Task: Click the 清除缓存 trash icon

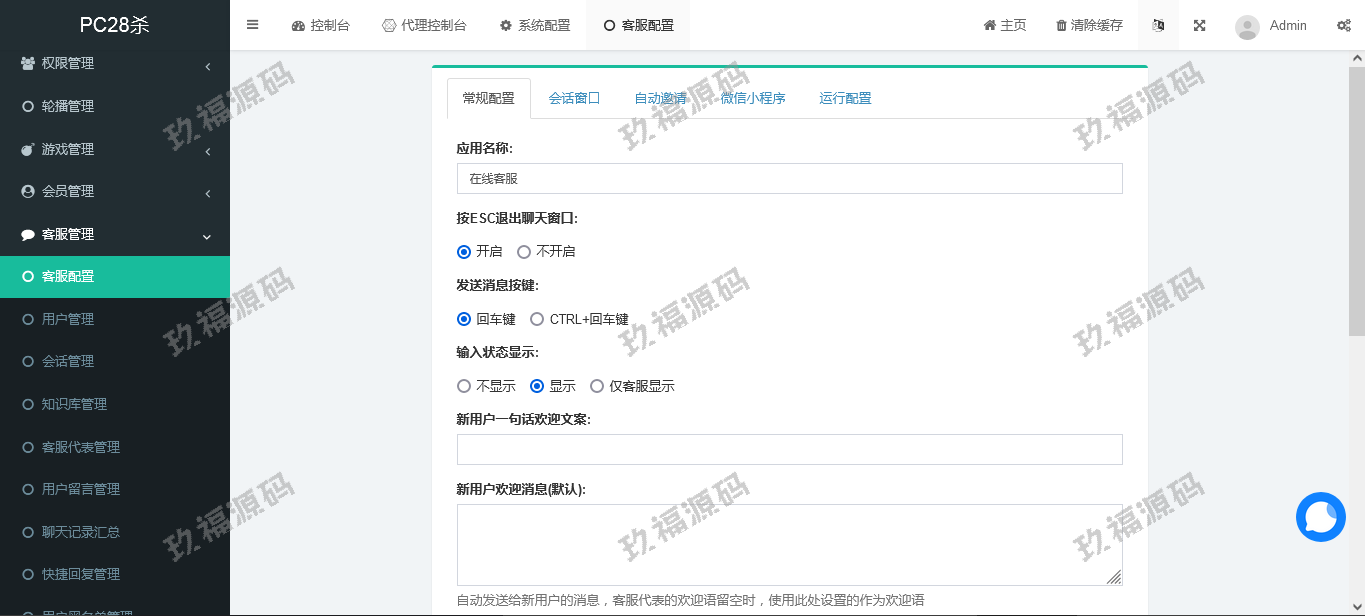Action: pos(1061,25)
